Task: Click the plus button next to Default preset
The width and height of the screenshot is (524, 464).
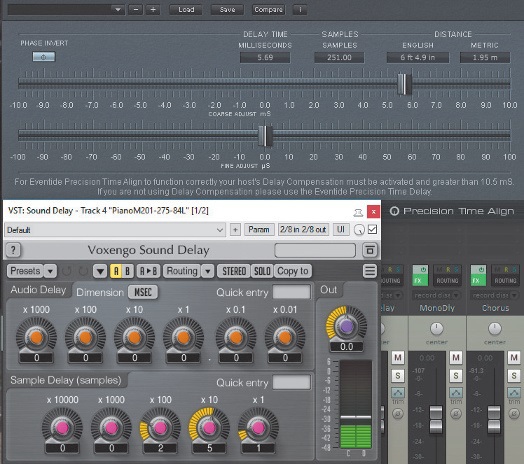Action: 235,230
